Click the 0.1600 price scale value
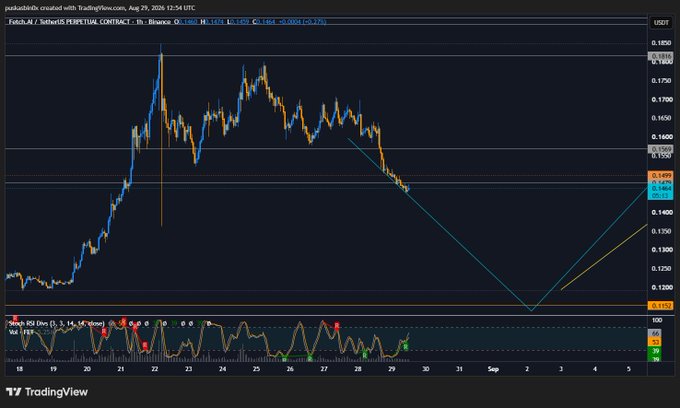 [662, 137]
